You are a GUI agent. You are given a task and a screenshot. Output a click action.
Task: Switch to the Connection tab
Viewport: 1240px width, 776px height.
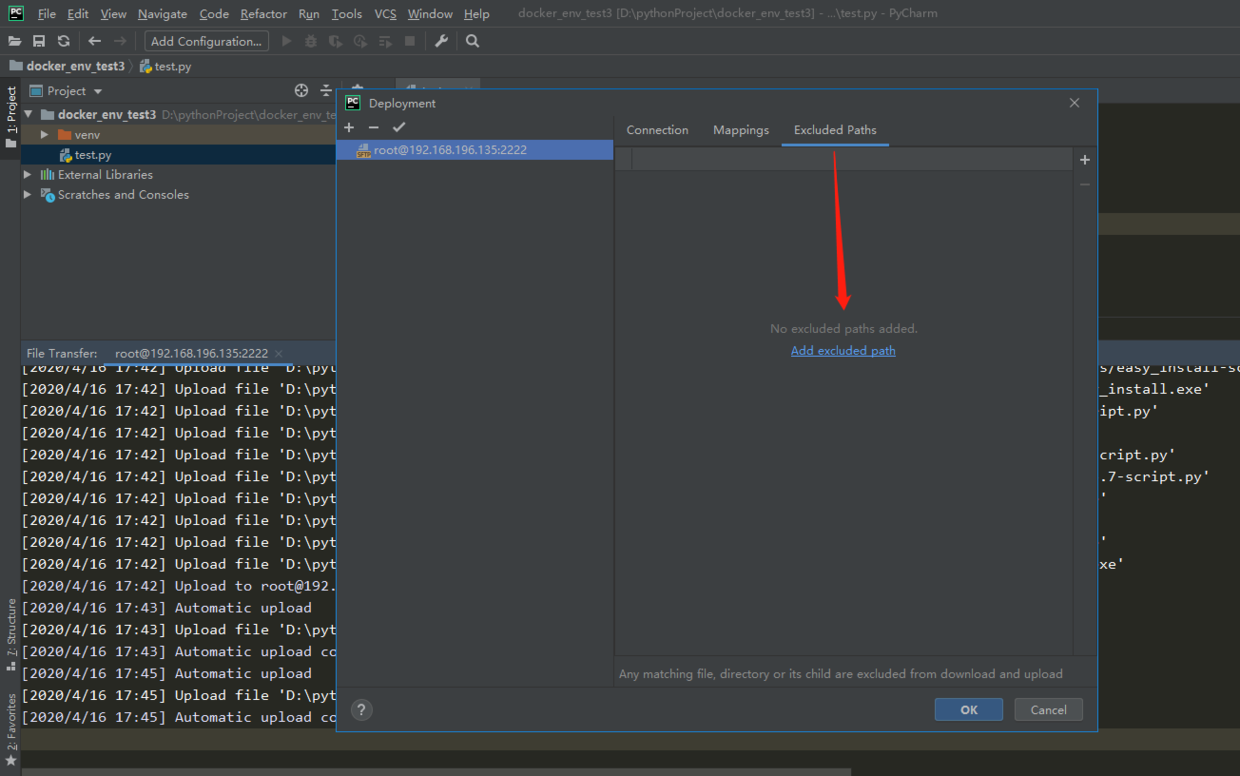(x=657, y=130)
